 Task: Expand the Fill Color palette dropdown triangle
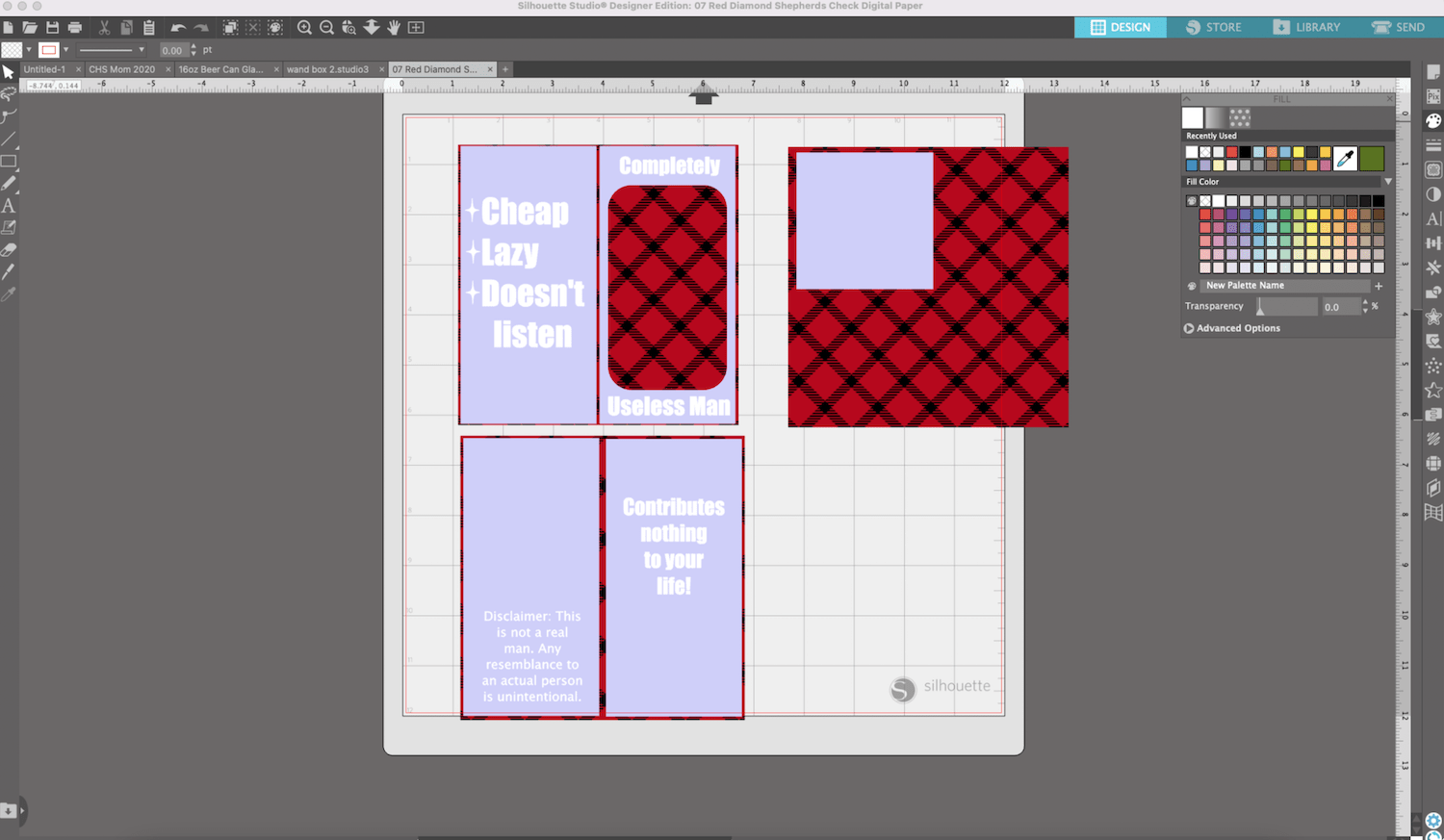point(1387,182)
